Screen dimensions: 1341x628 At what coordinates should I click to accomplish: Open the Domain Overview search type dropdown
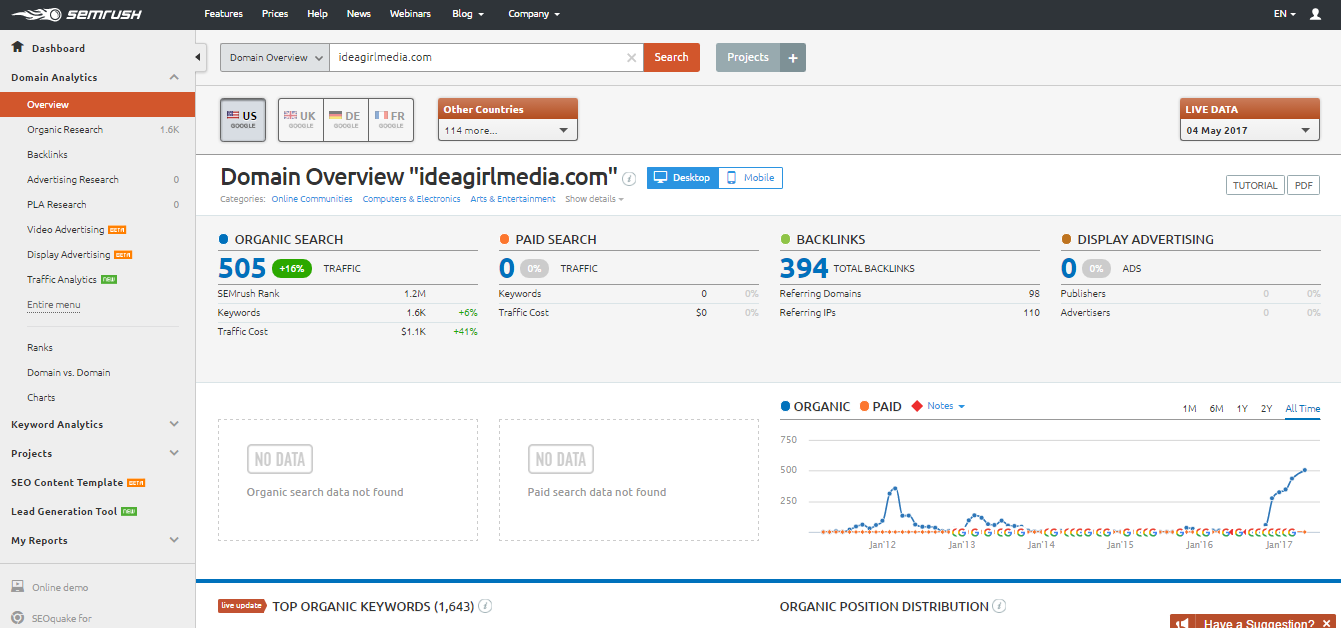tap(275, 58)
